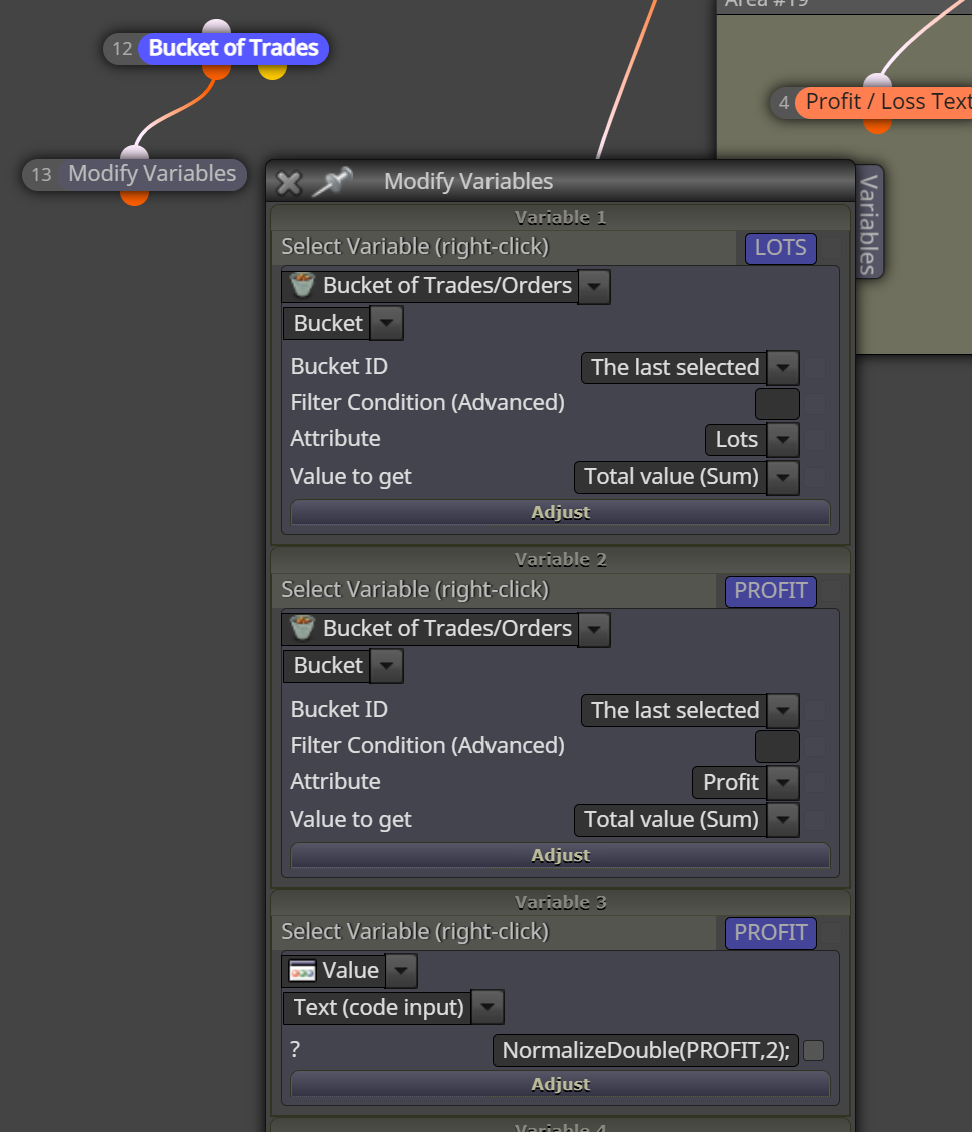This screenshot has height=1132, width=972.
Task: Click orange output connector under Modify Variables node
Action: click(x=134, y=196)
